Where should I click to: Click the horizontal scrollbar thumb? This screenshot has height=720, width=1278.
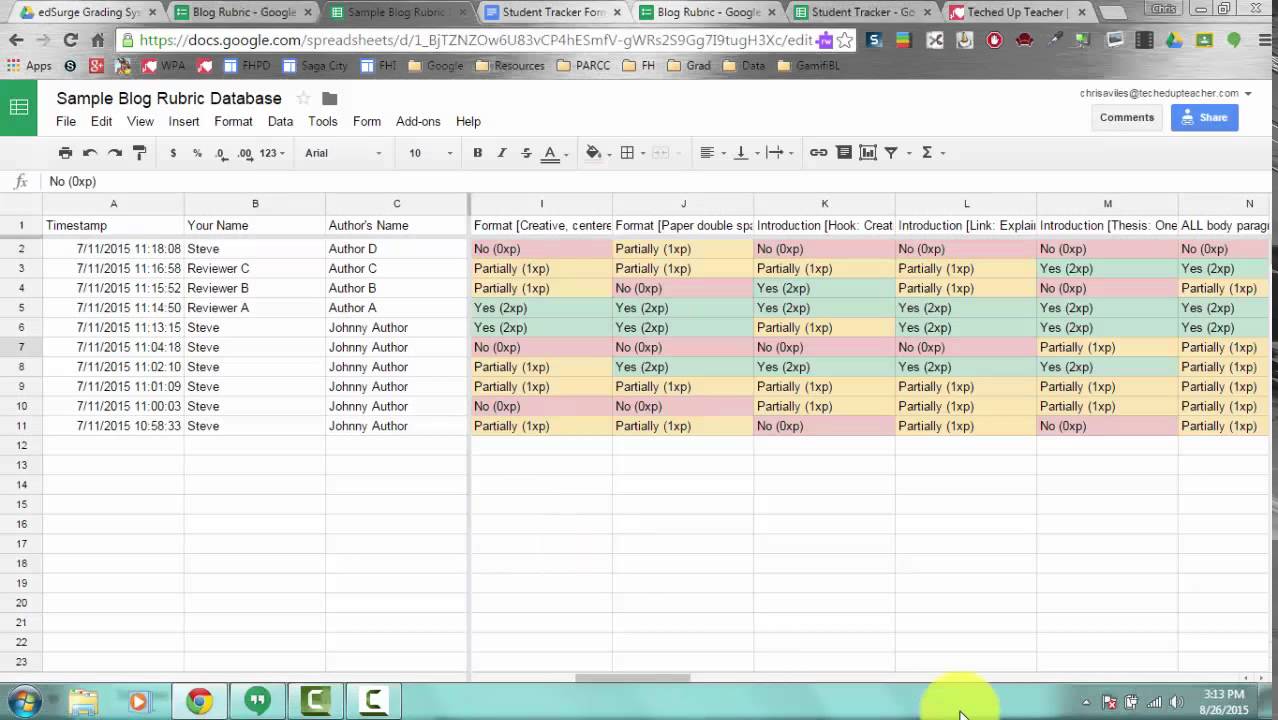click(632, 678)
